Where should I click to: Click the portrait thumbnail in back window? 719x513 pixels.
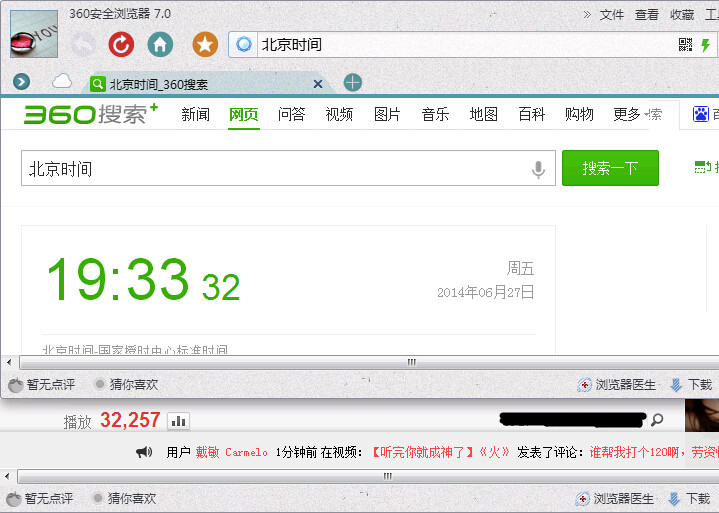pos(702,415)
